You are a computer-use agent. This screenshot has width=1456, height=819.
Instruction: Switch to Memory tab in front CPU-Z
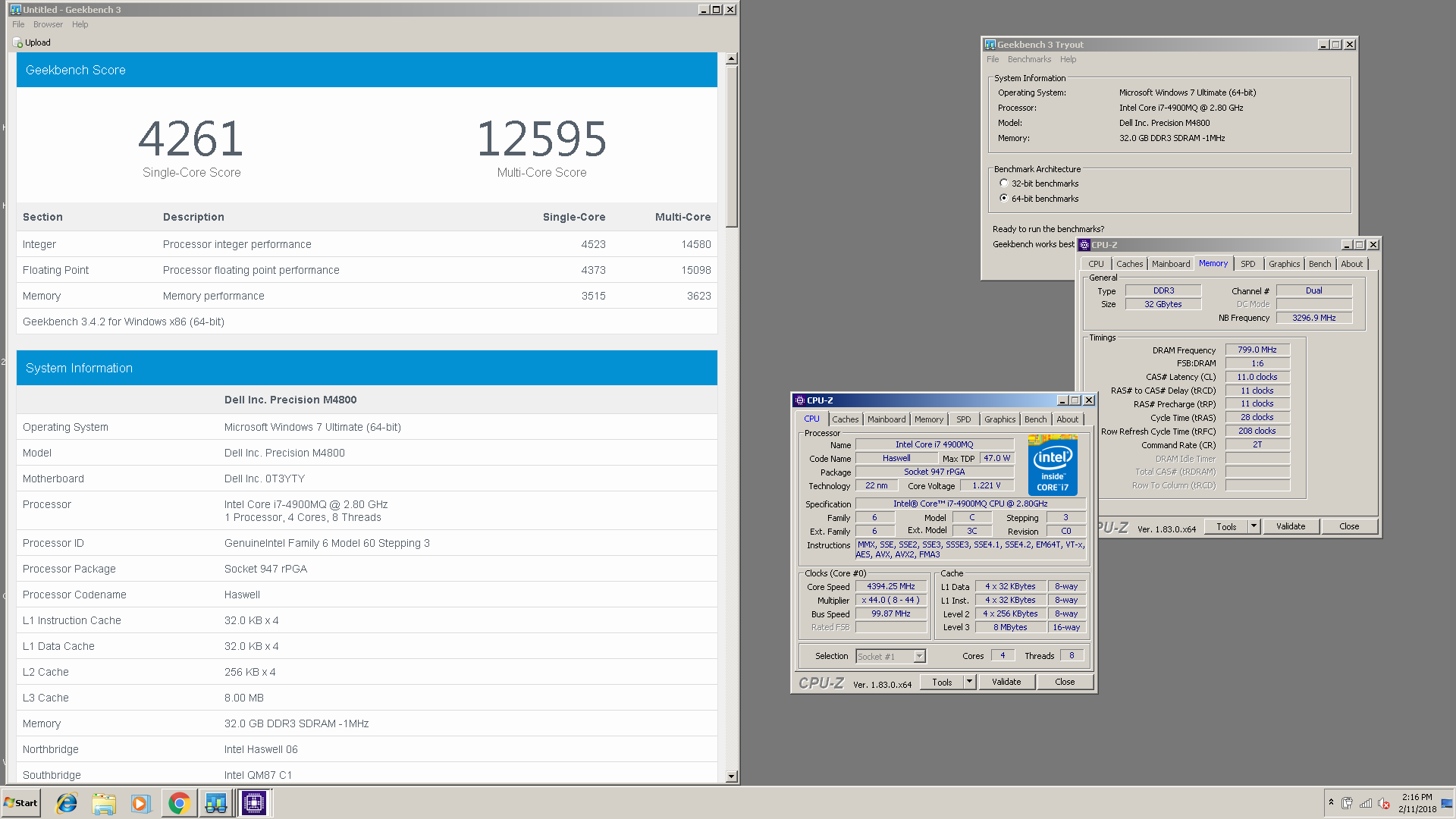[929, 419]
